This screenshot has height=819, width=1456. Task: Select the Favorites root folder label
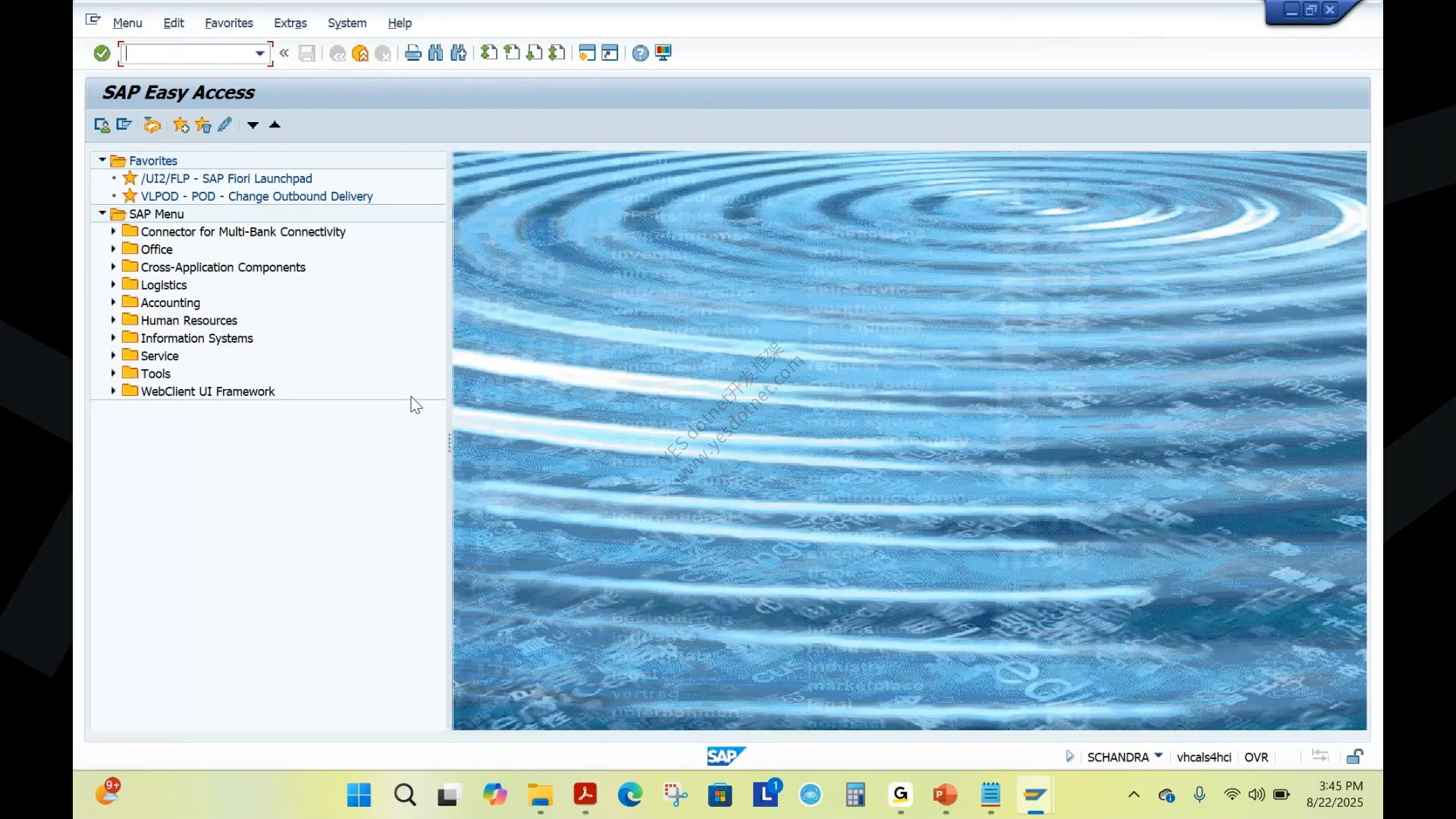point(153,161)
